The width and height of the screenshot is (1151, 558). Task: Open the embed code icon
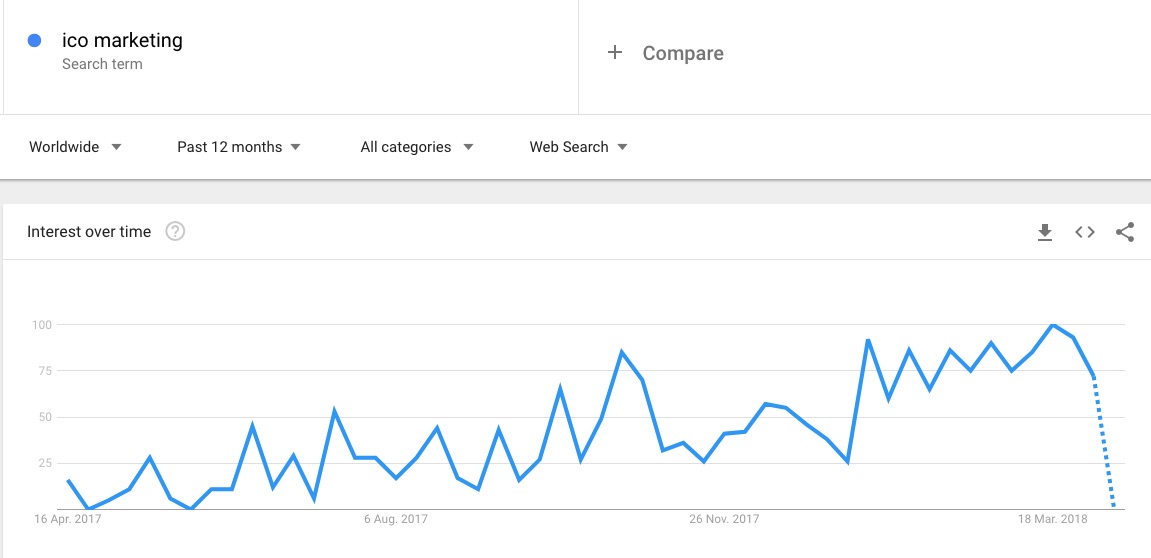tap(1085, 232)
